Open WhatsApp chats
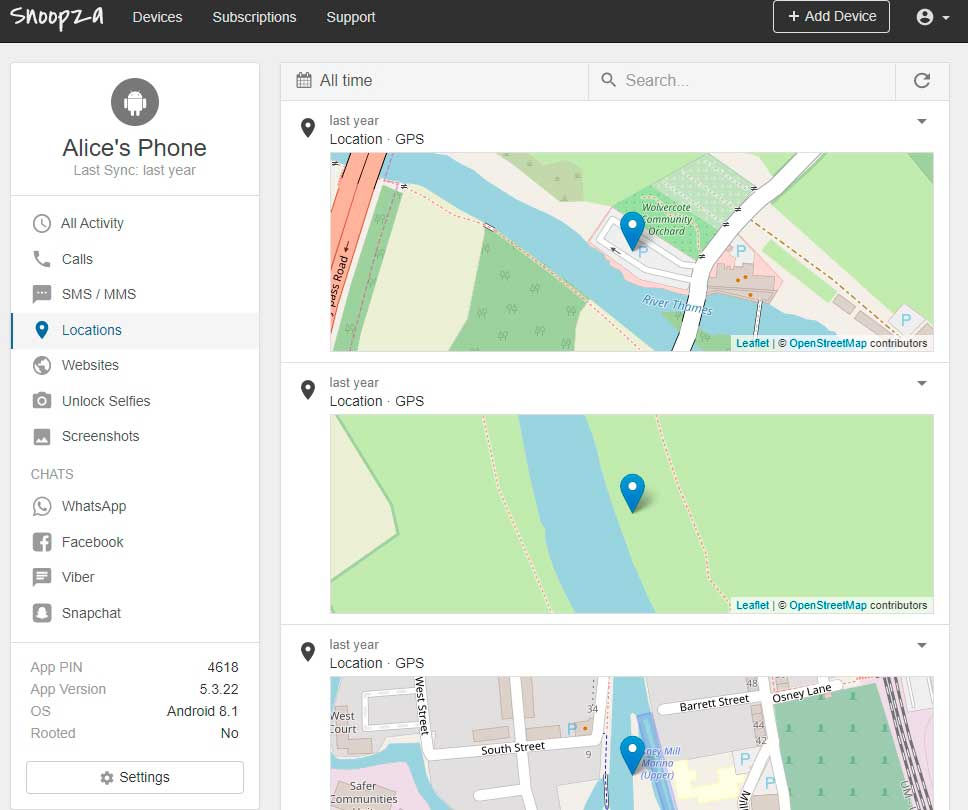The image size is (968, 810). [x=135, y=506]
